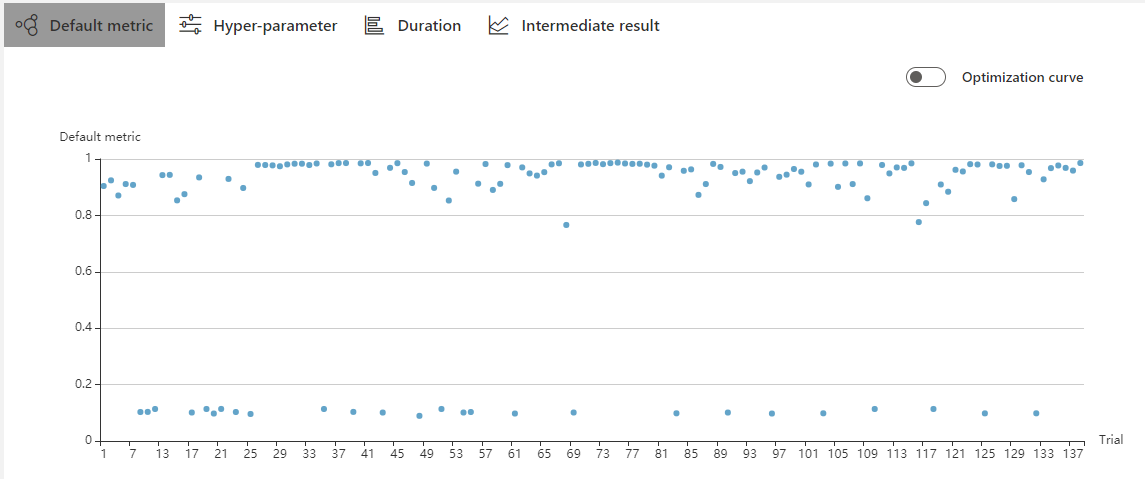Select the Default metric tab label
This screenshot has height=479, width=1145.
(101, 25)
